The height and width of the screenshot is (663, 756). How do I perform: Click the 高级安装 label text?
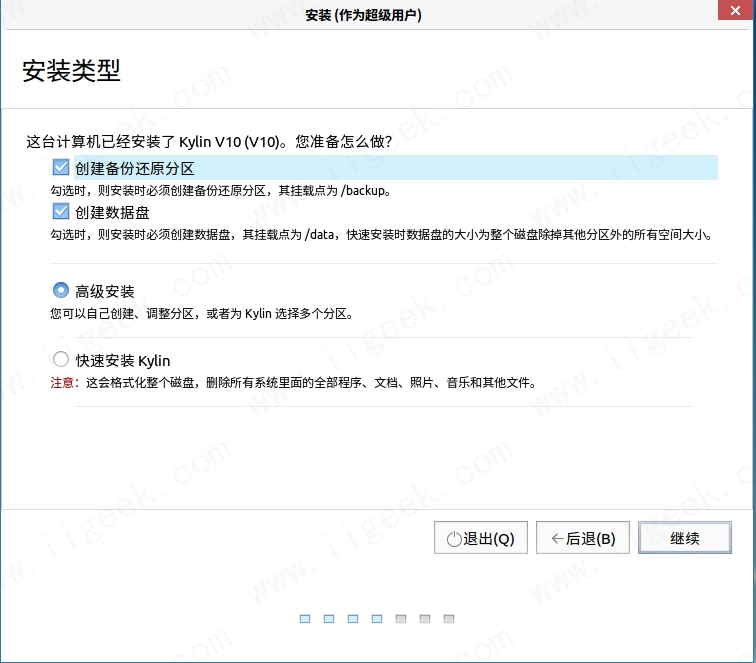105,291
